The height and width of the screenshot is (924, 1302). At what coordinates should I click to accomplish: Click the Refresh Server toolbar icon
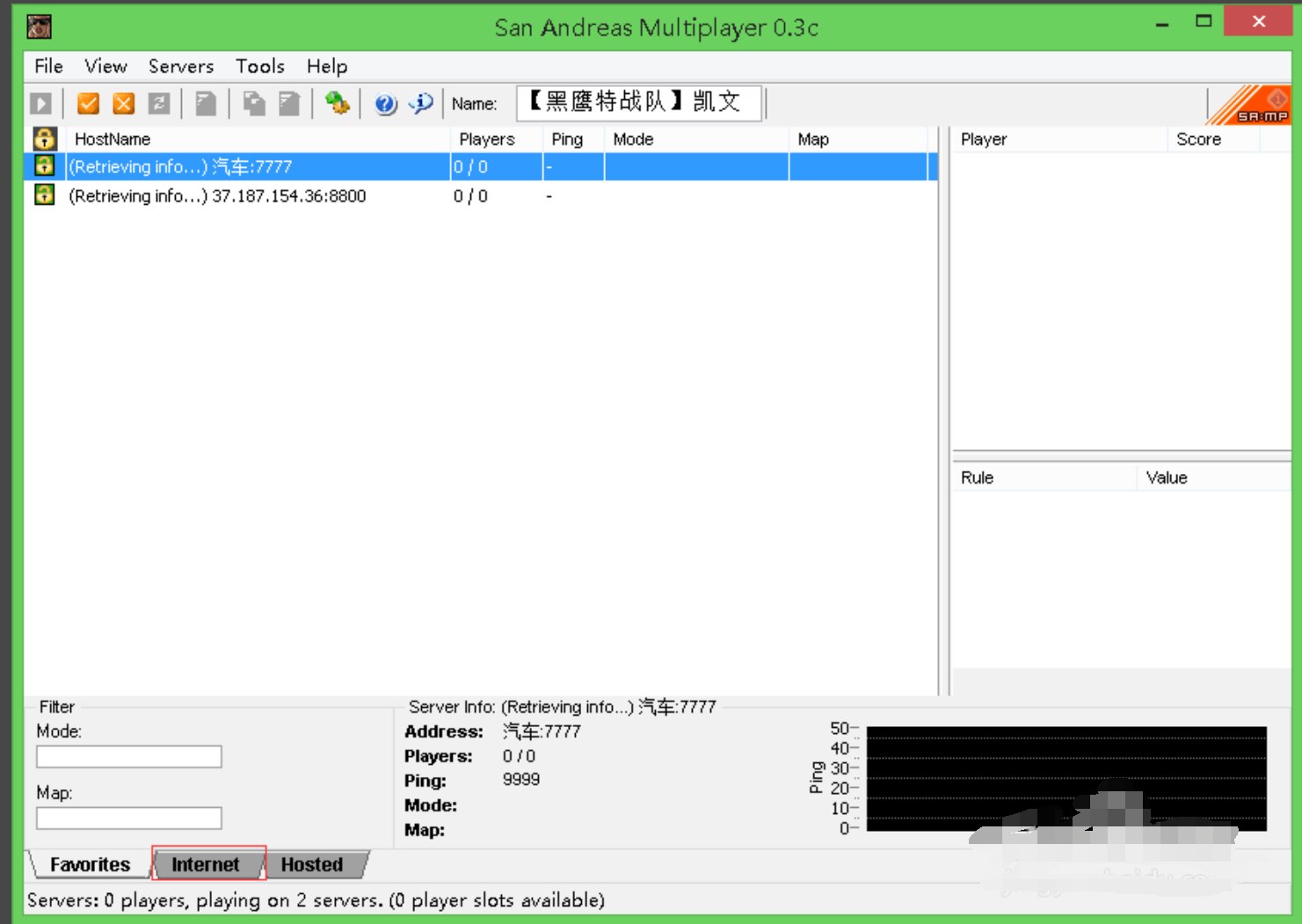pyautogui.click(x=159, y=104)
